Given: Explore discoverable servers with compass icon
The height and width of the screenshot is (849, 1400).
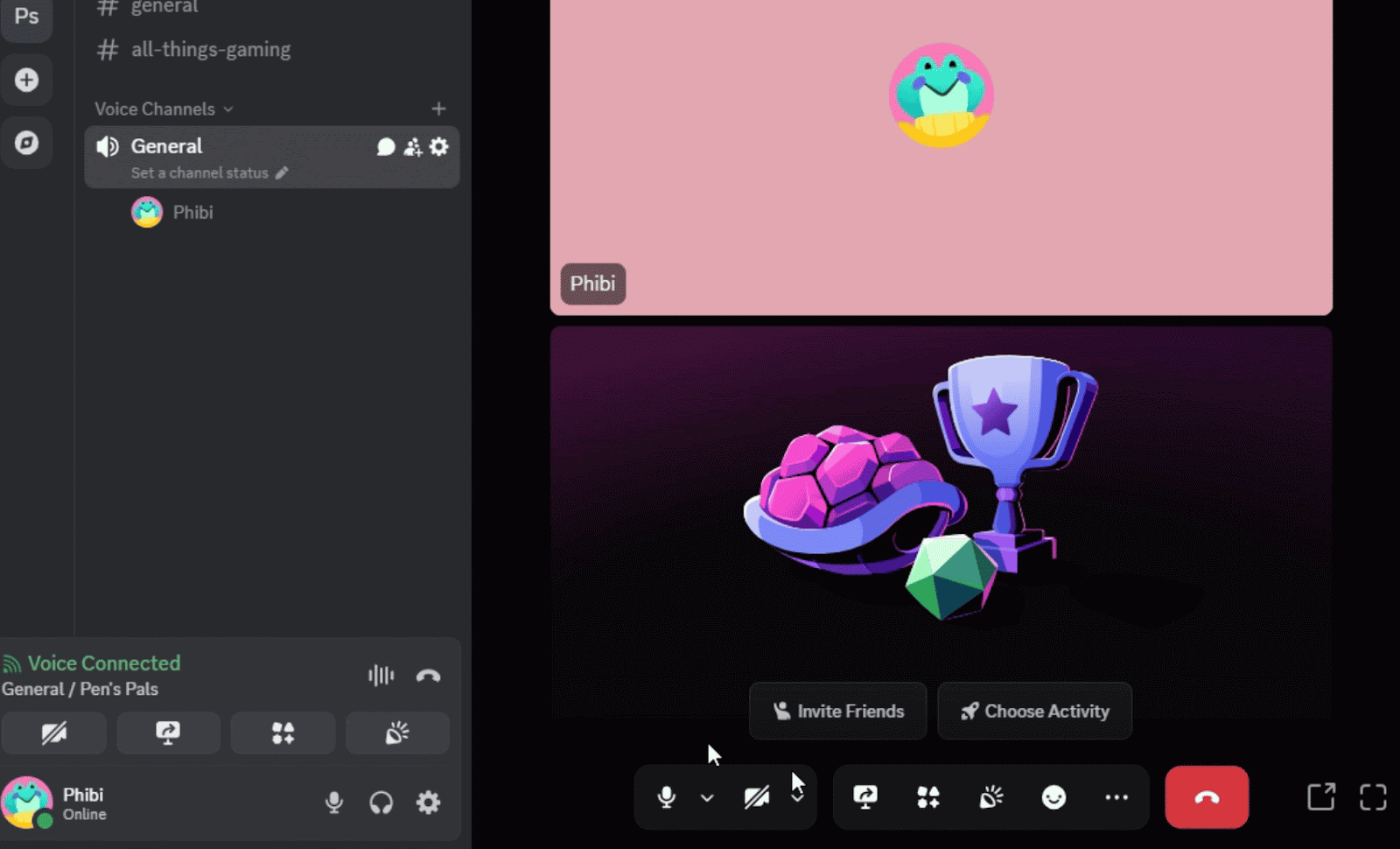Looking at the screenshot, I should (x=27, y=143).
